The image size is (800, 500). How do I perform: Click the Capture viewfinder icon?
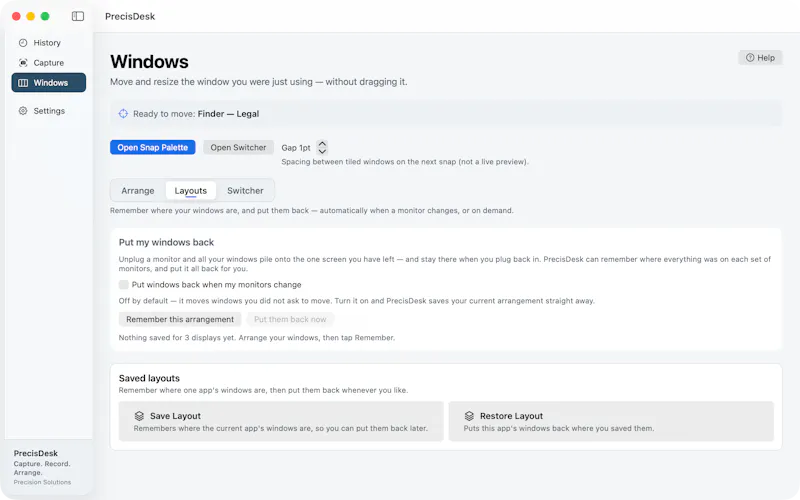23,63
